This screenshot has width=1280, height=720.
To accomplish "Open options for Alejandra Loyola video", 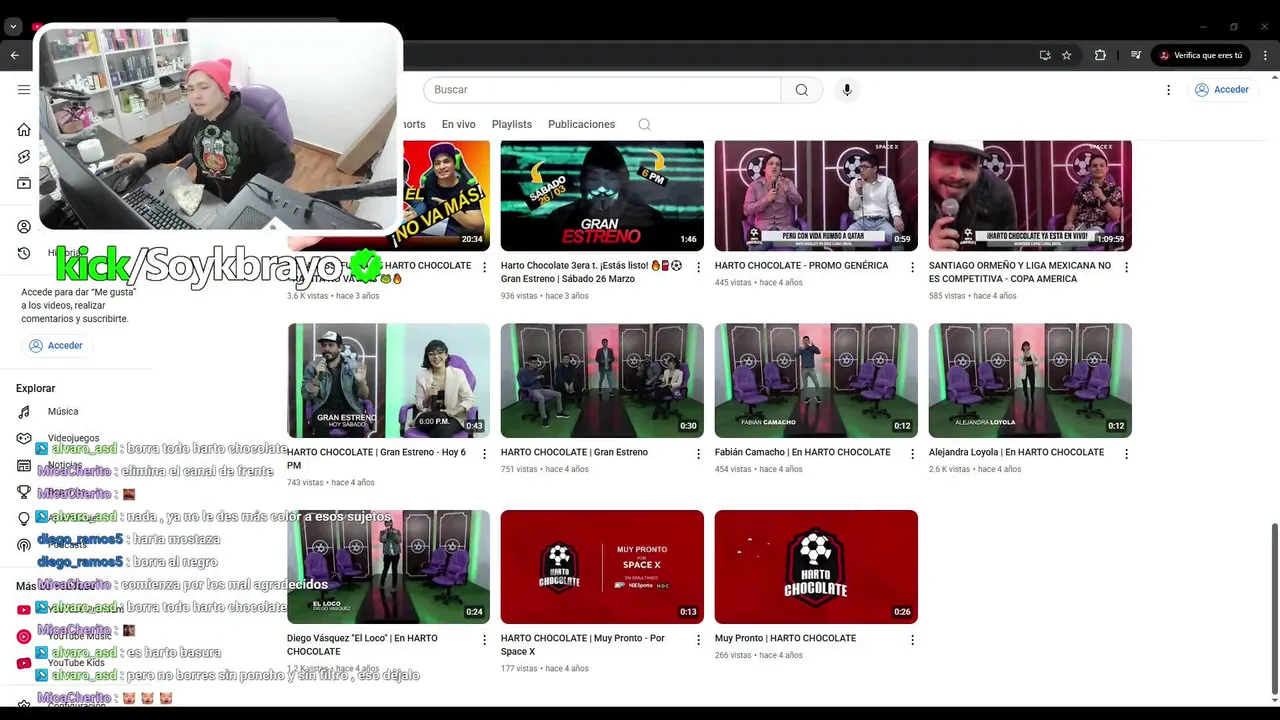I will [x=1126, y=454].
